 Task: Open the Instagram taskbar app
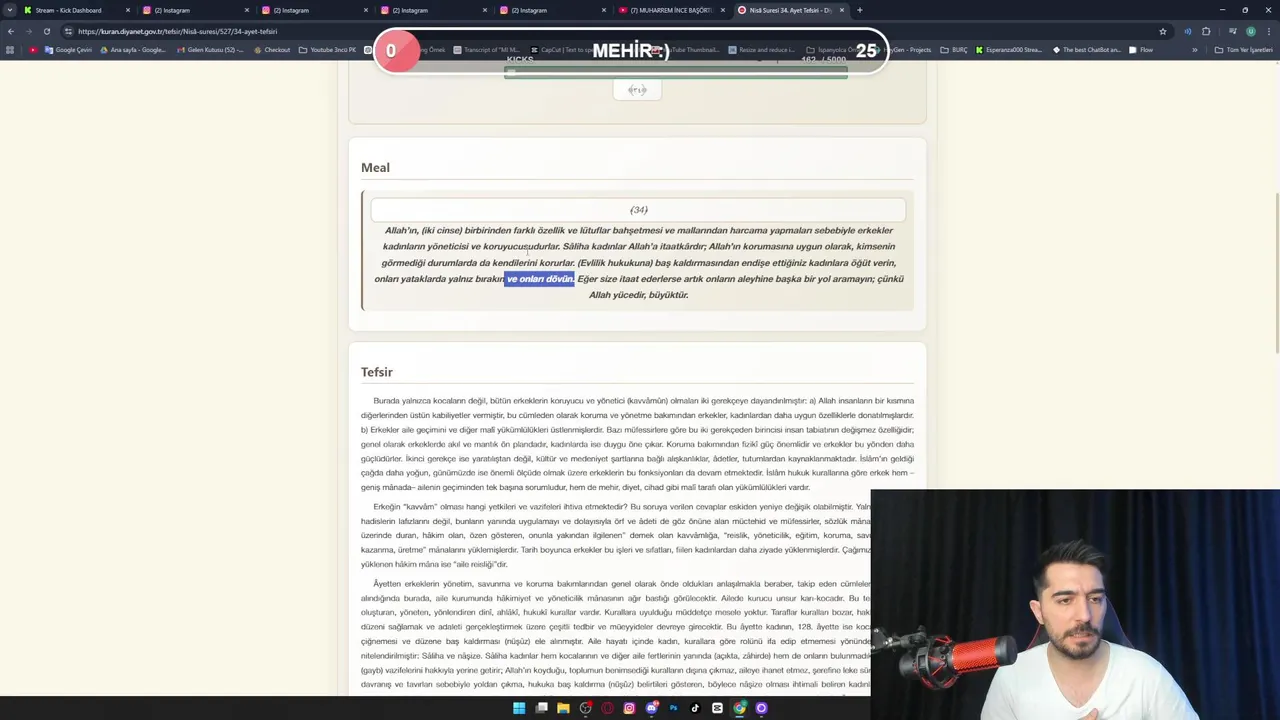pyautogui.click(x=629, y=708)
